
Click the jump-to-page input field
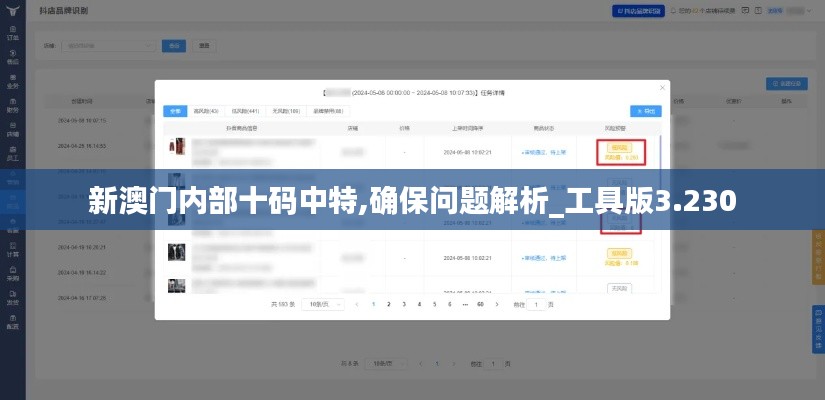point(536,304)
